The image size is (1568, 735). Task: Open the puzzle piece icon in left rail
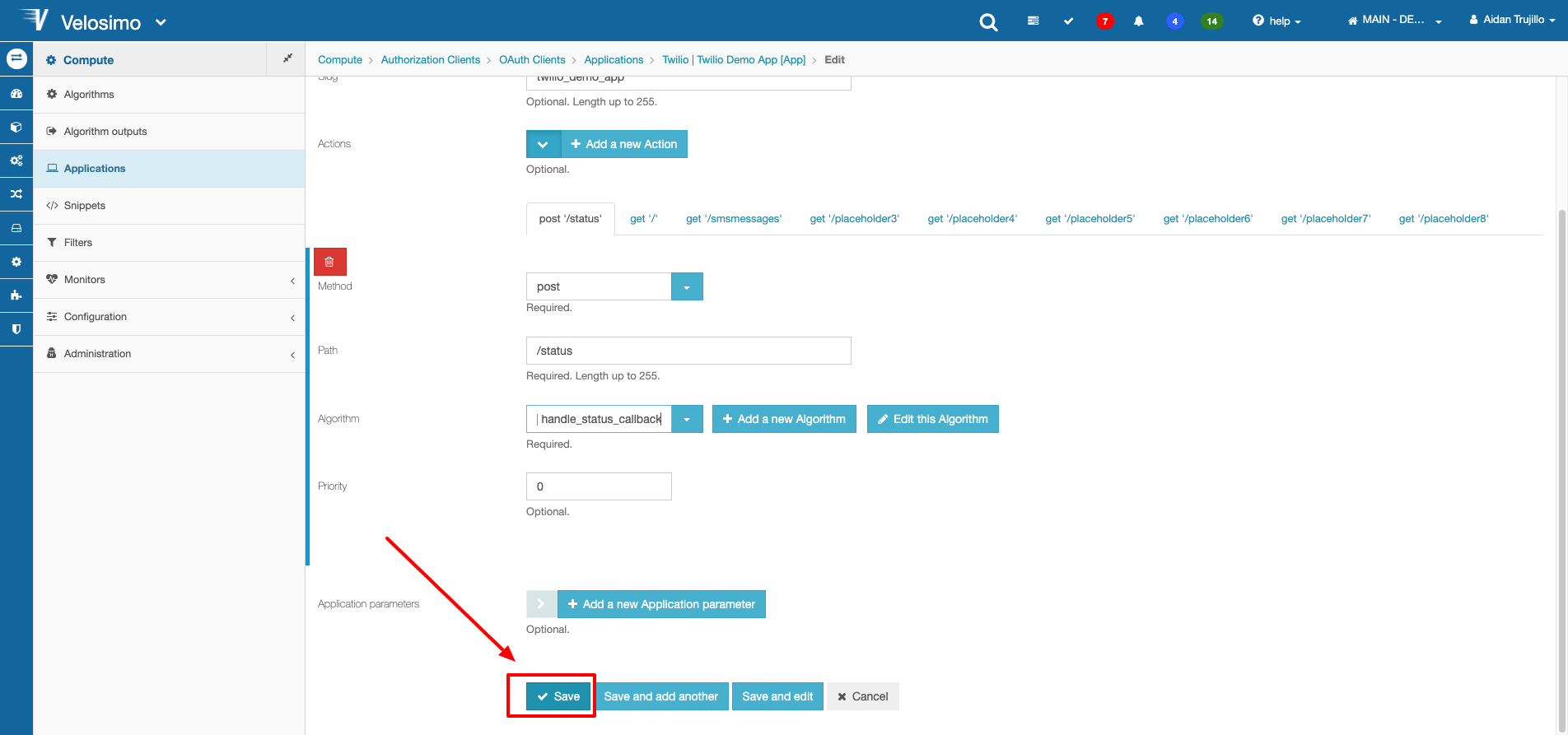point(16,295)
